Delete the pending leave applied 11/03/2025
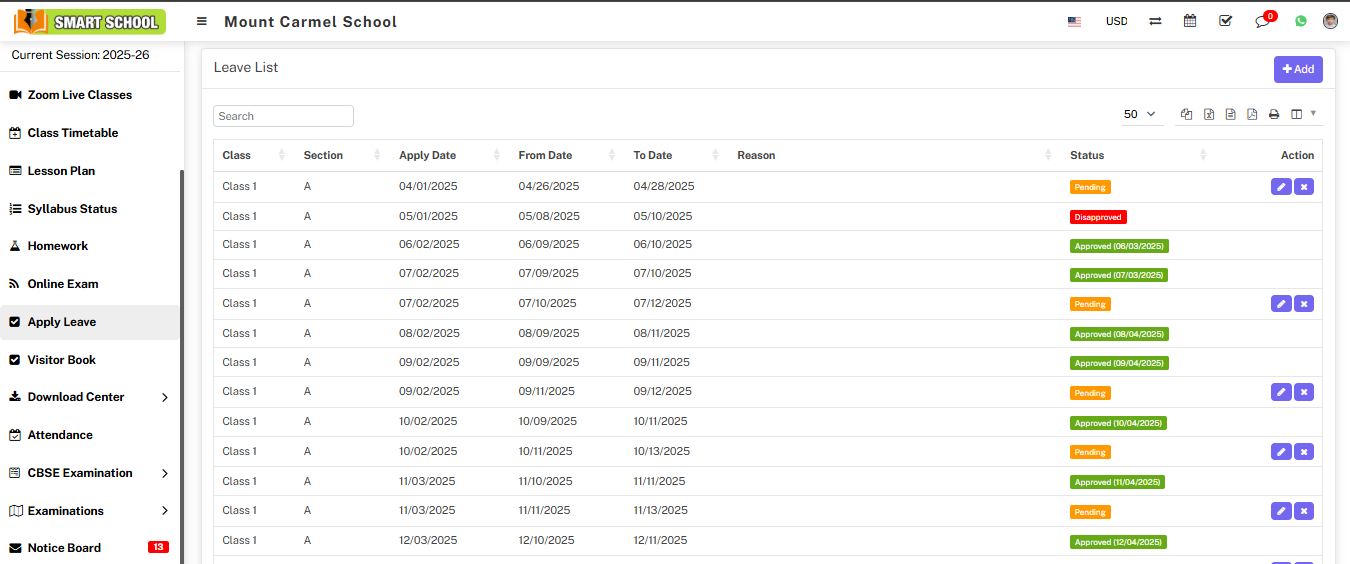Viewport: 1350px width, 564px height. tap(1304, 511)
